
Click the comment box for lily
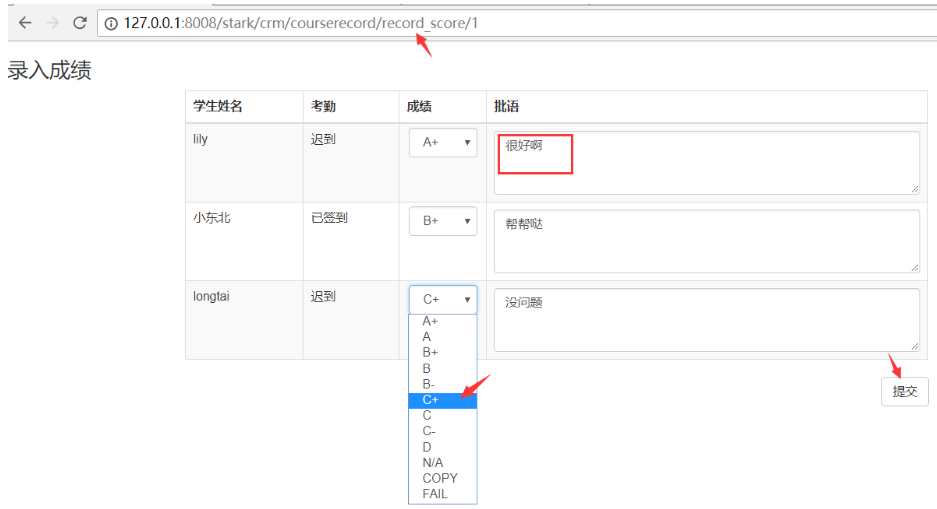707,163
